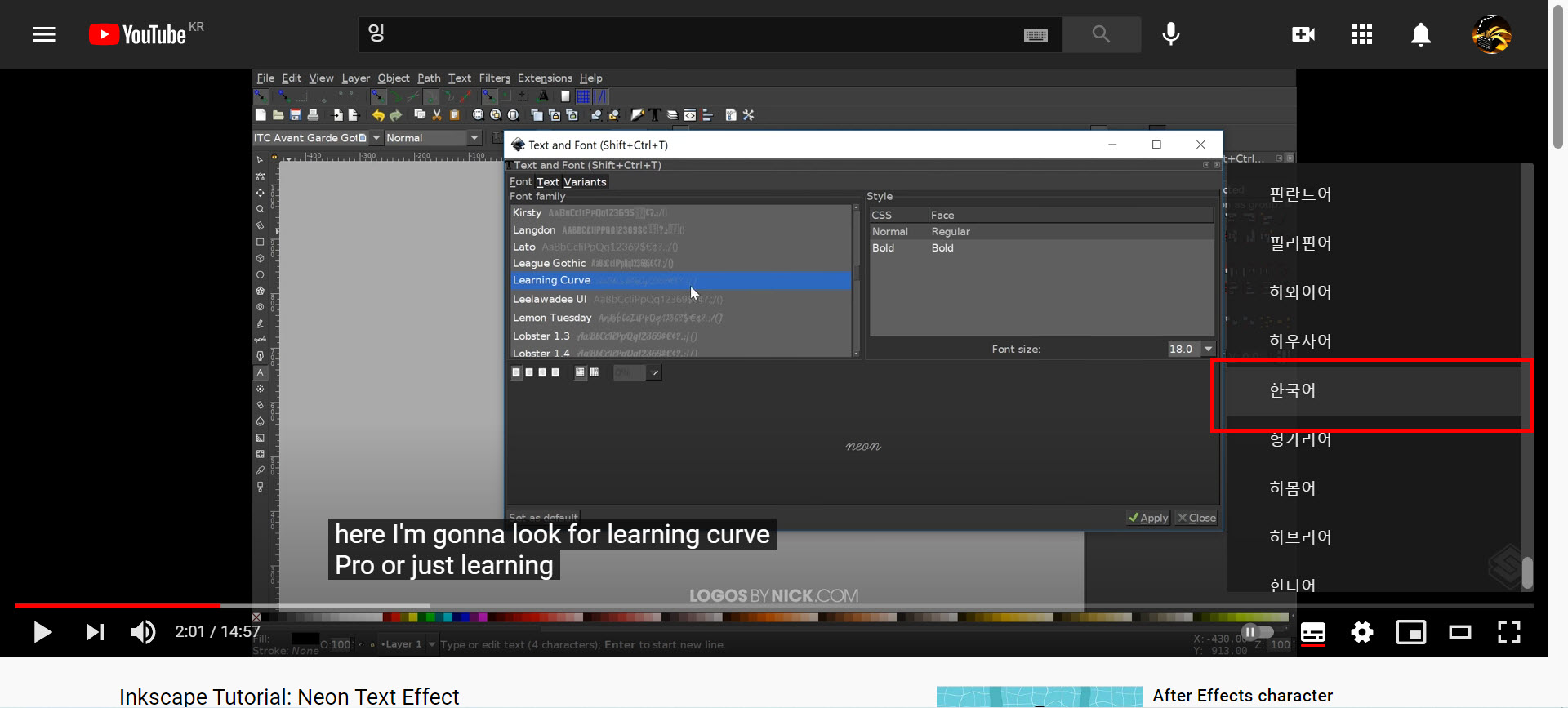Open Inkscape's Filters menu
This screenshot has width=1568, height=708.
pyautogui.click(x=494, y=78)
